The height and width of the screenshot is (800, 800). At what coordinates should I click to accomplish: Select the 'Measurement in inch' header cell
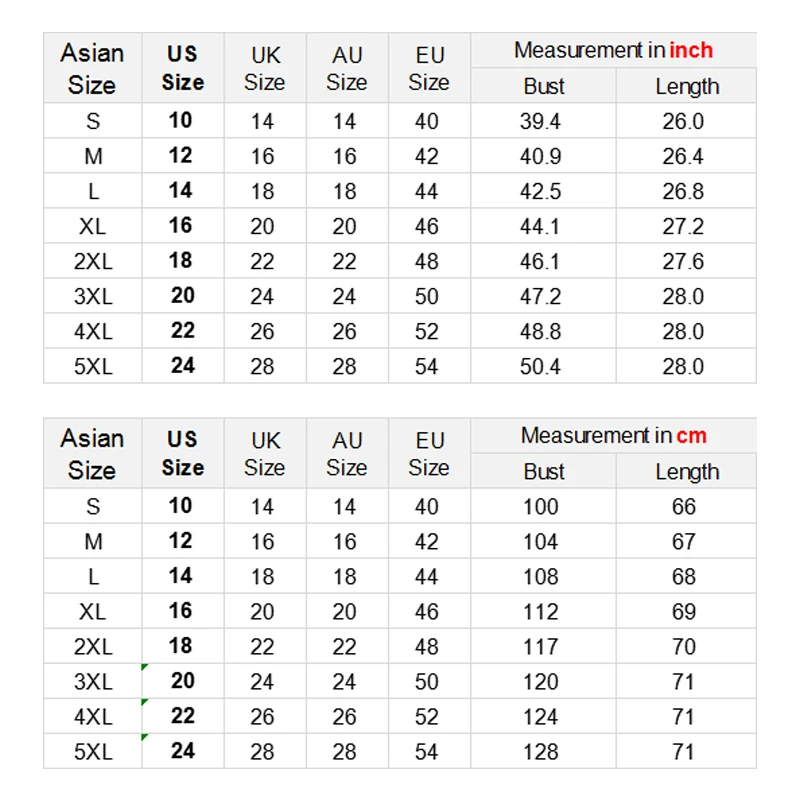point(613,50)
